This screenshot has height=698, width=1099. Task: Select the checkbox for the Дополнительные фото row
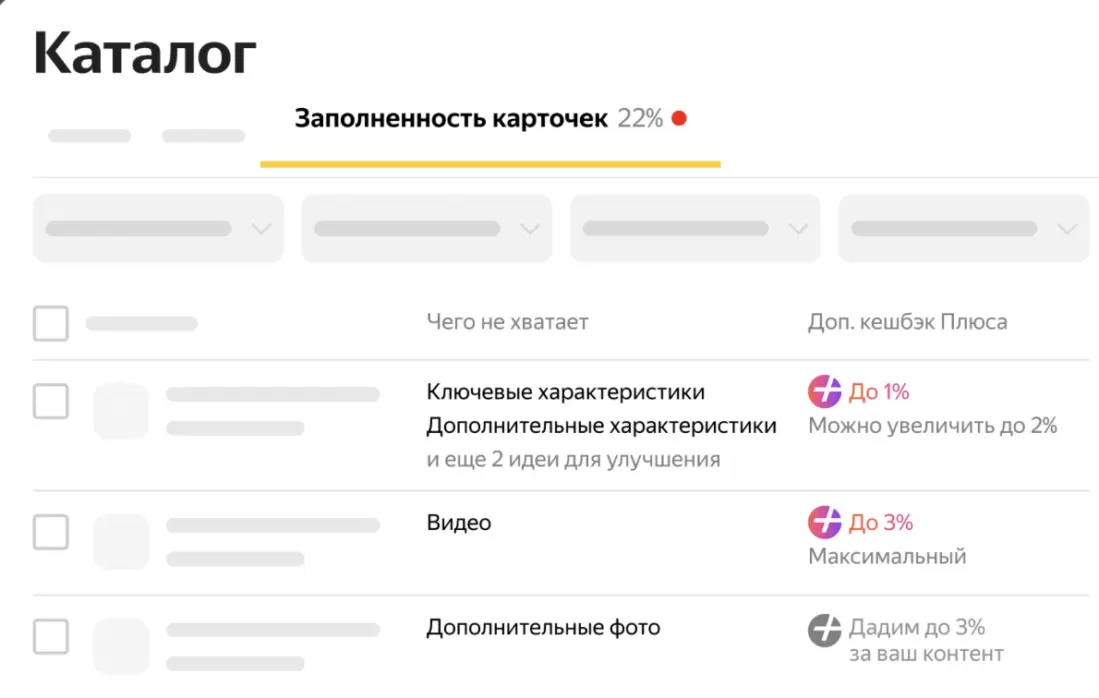coord(51,636)
